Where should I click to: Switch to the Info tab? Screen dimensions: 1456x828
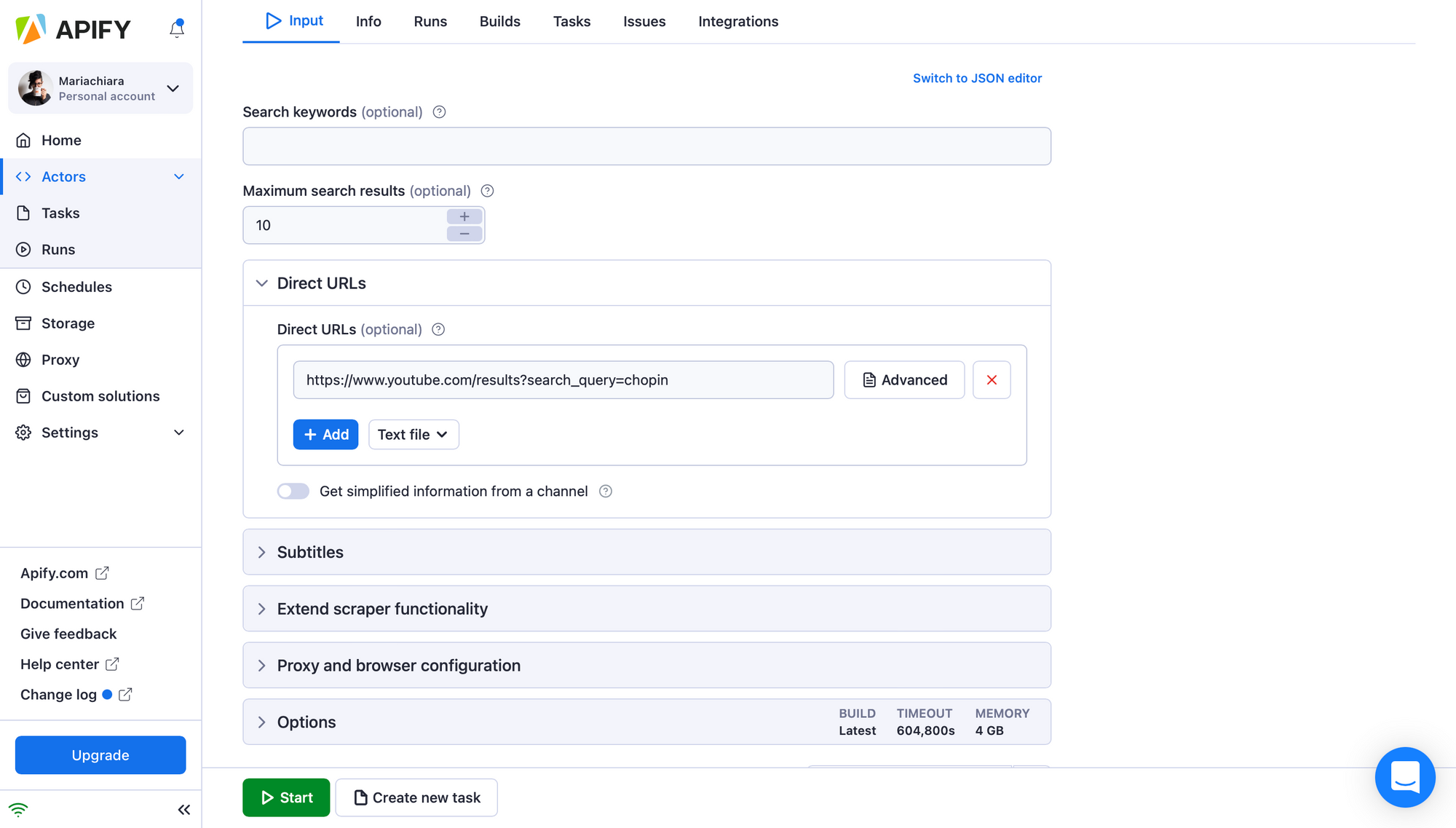click(x=368, y=21)
